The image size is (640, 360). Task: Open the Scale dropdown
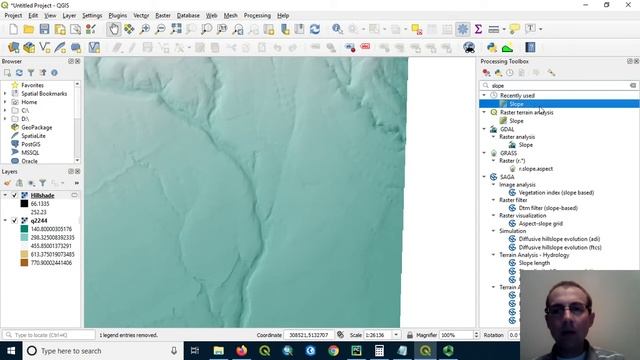(x=396, y=335)
